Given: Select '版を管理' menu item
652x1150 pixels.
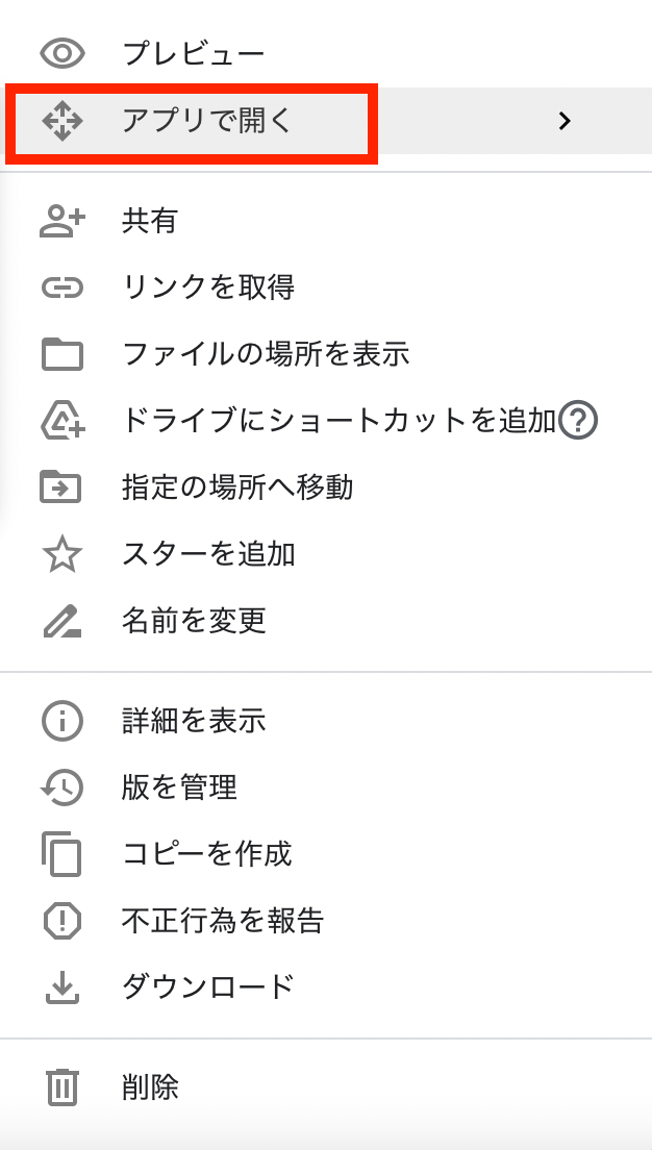Looking at the screenshot, I should 179,787.
